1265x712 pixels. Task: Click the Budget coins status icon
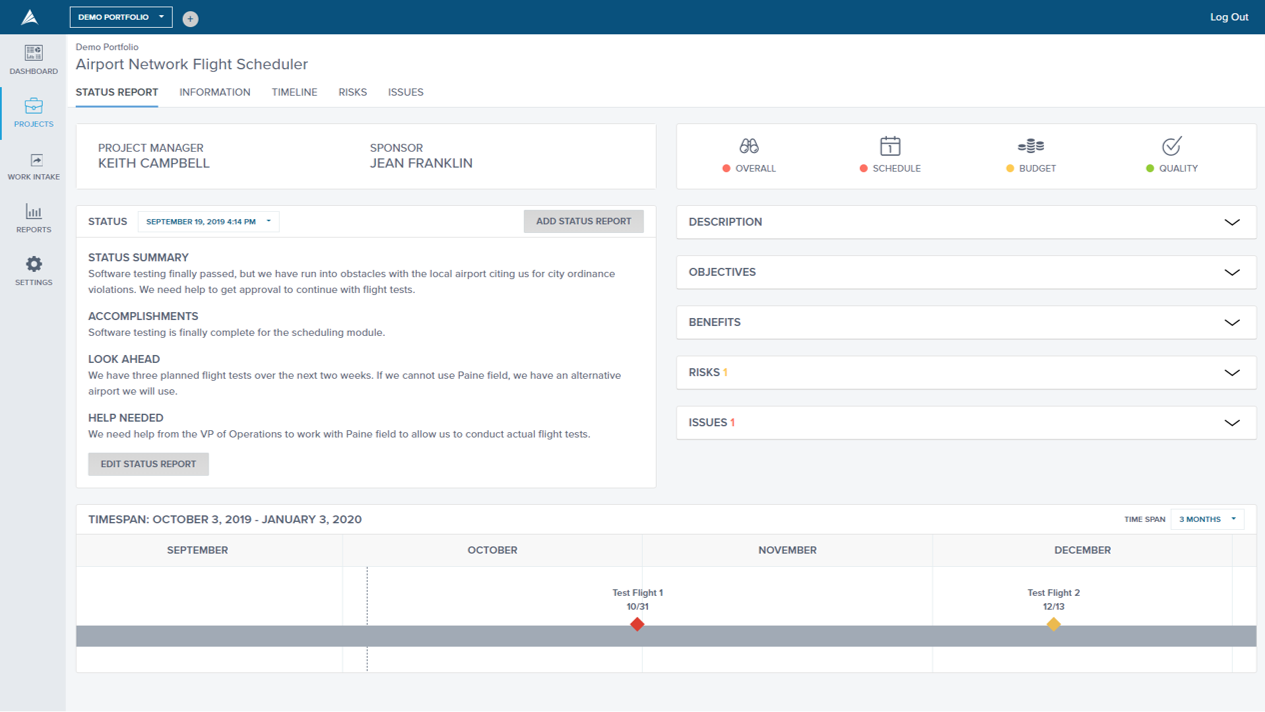(x=1031, y=146)
